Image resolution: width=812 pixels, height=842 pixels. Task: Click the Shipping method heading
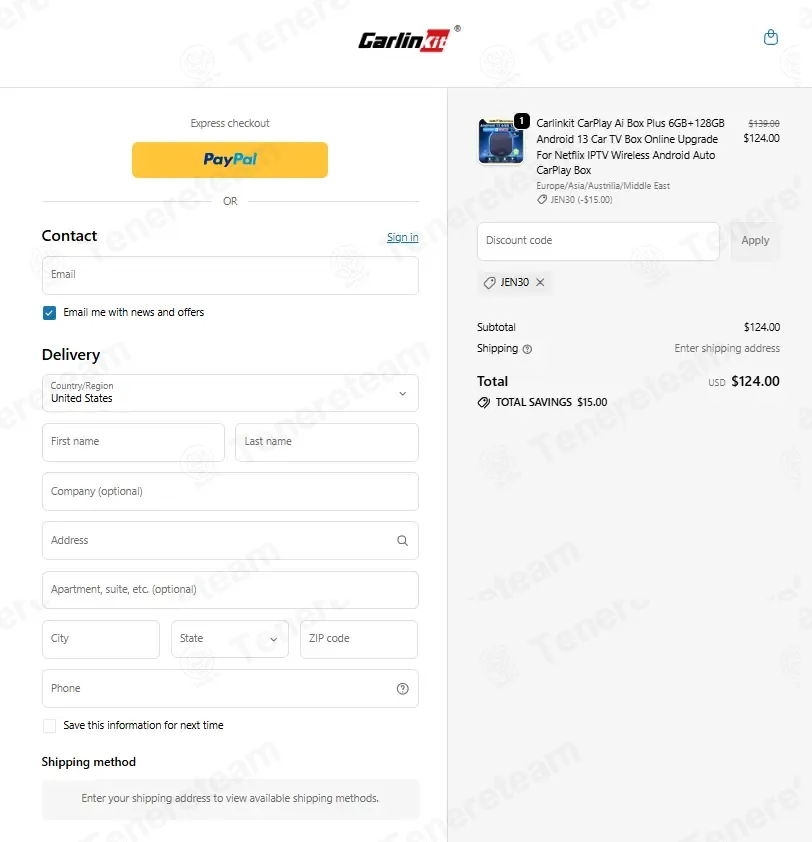89,762
